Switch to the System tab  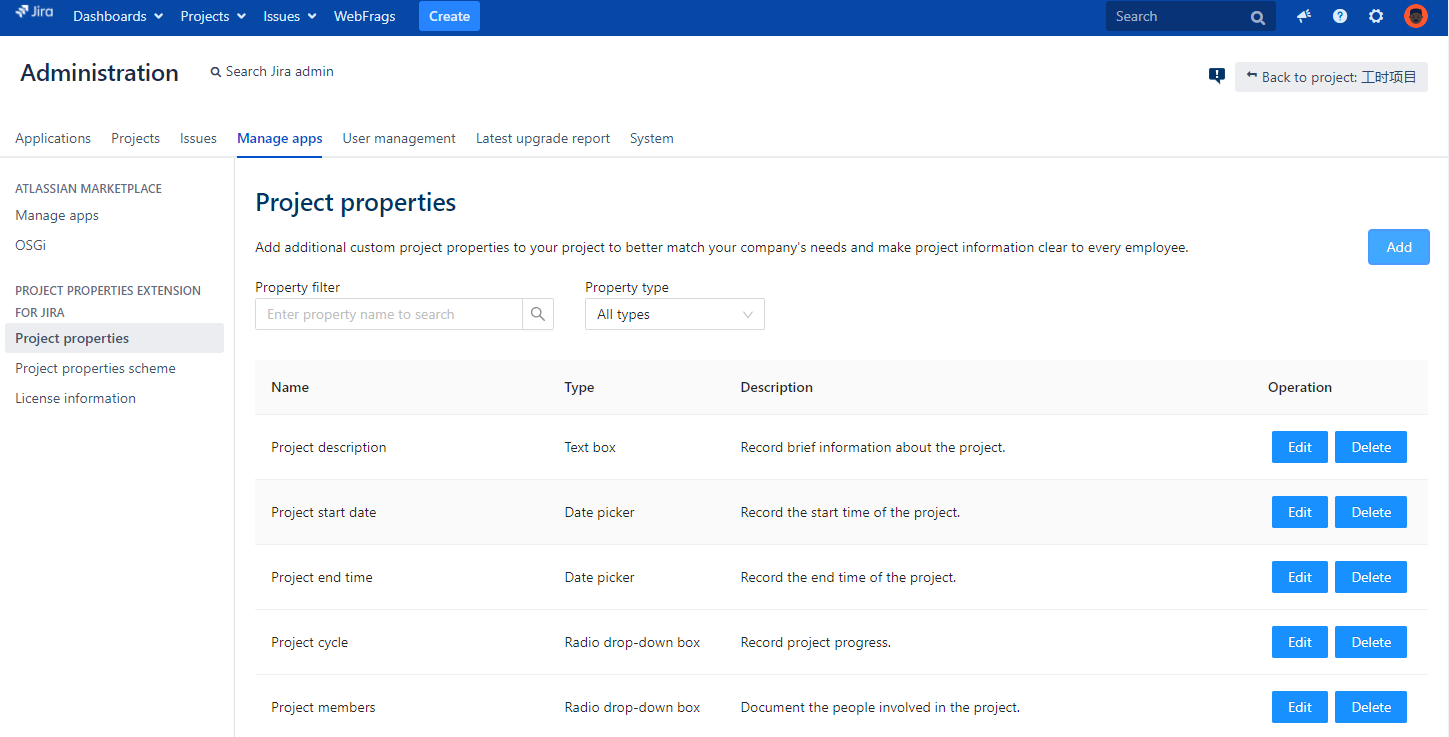coord(652,138)
